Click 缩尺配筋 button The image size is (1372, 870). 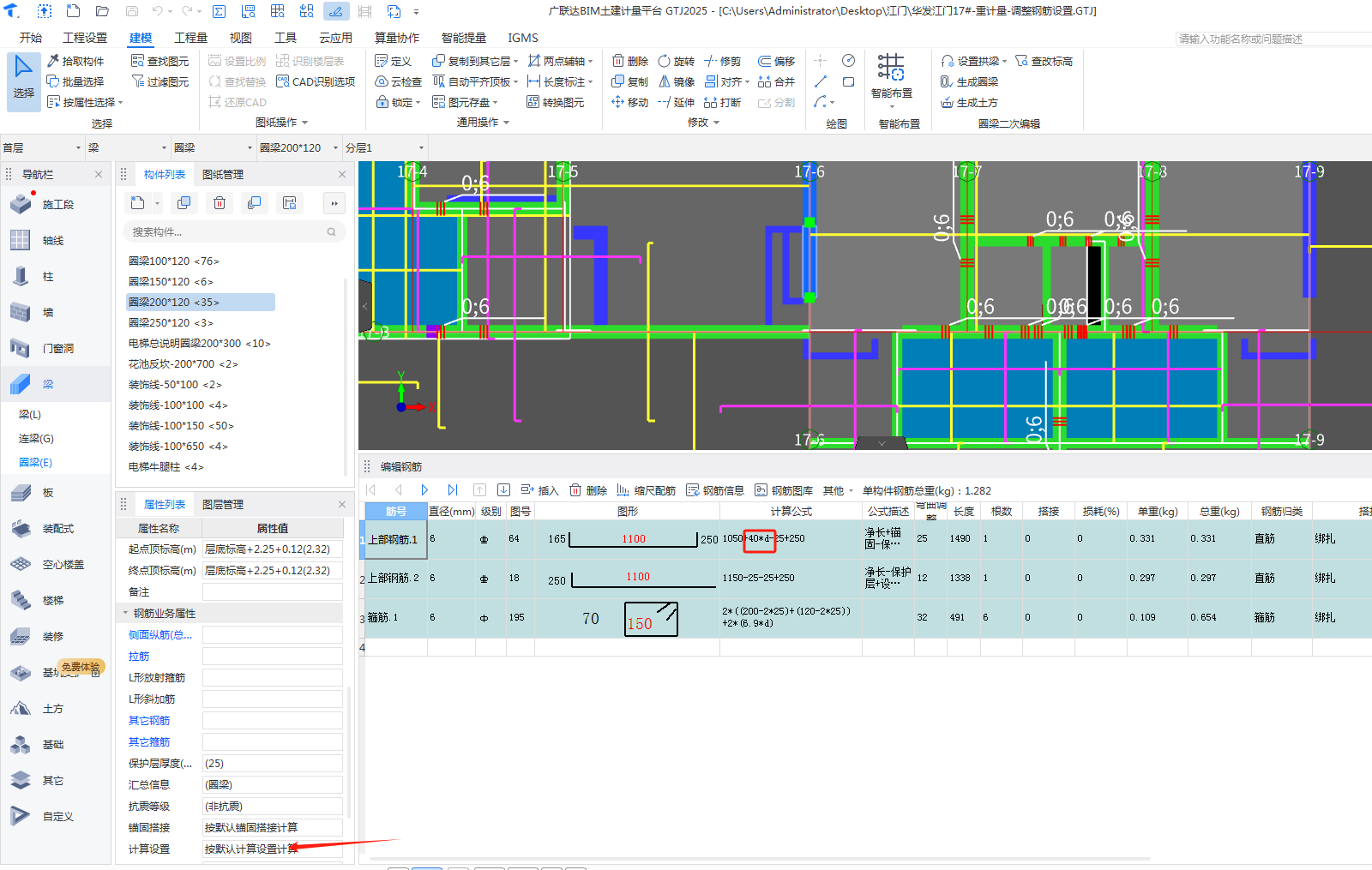click(x=646, y=490)
